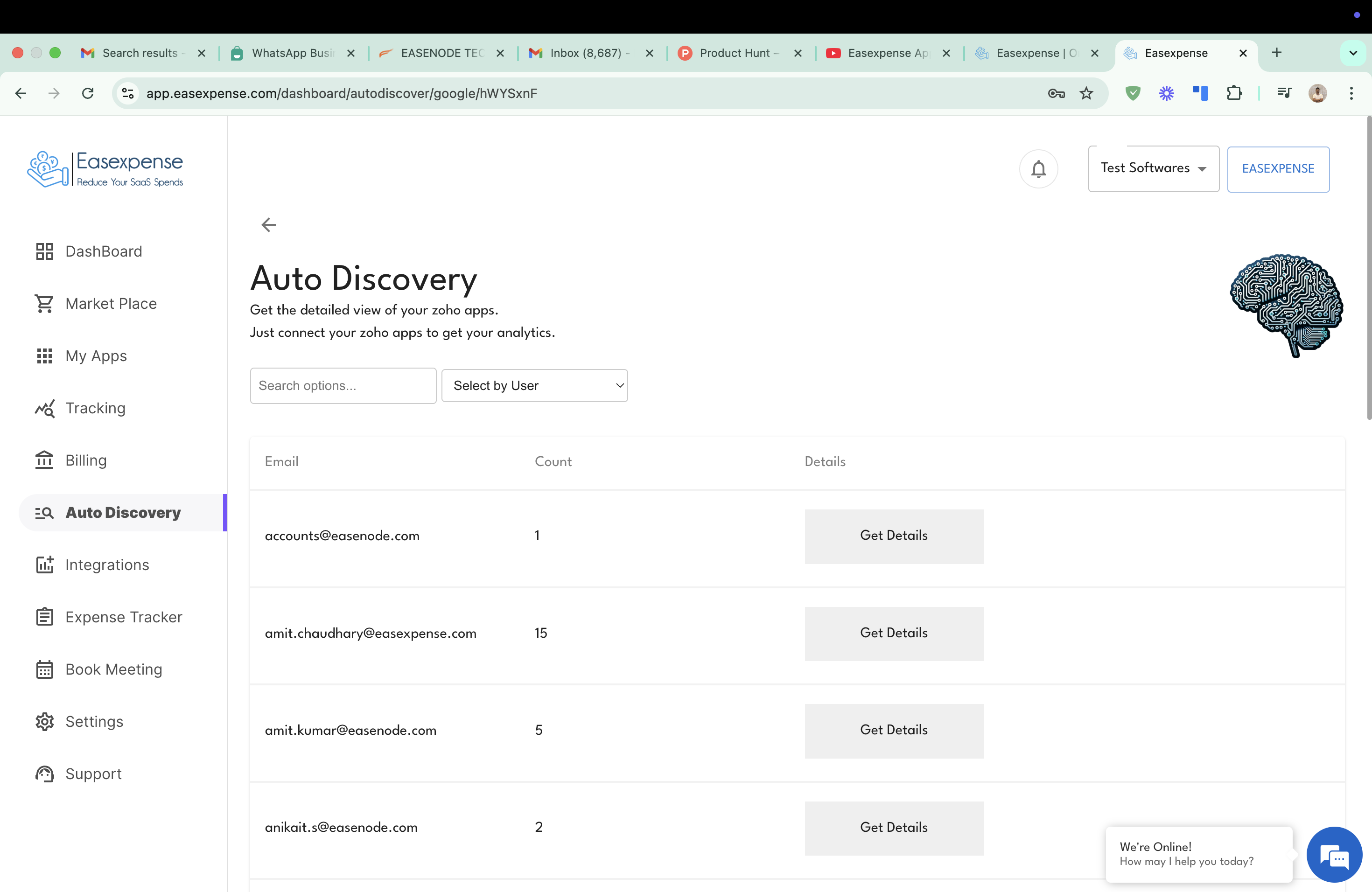The image size is (1372, 892).
Task: Switch to the Search results Gmail tab
Action: pyautogui.click(x=141, y=53)
